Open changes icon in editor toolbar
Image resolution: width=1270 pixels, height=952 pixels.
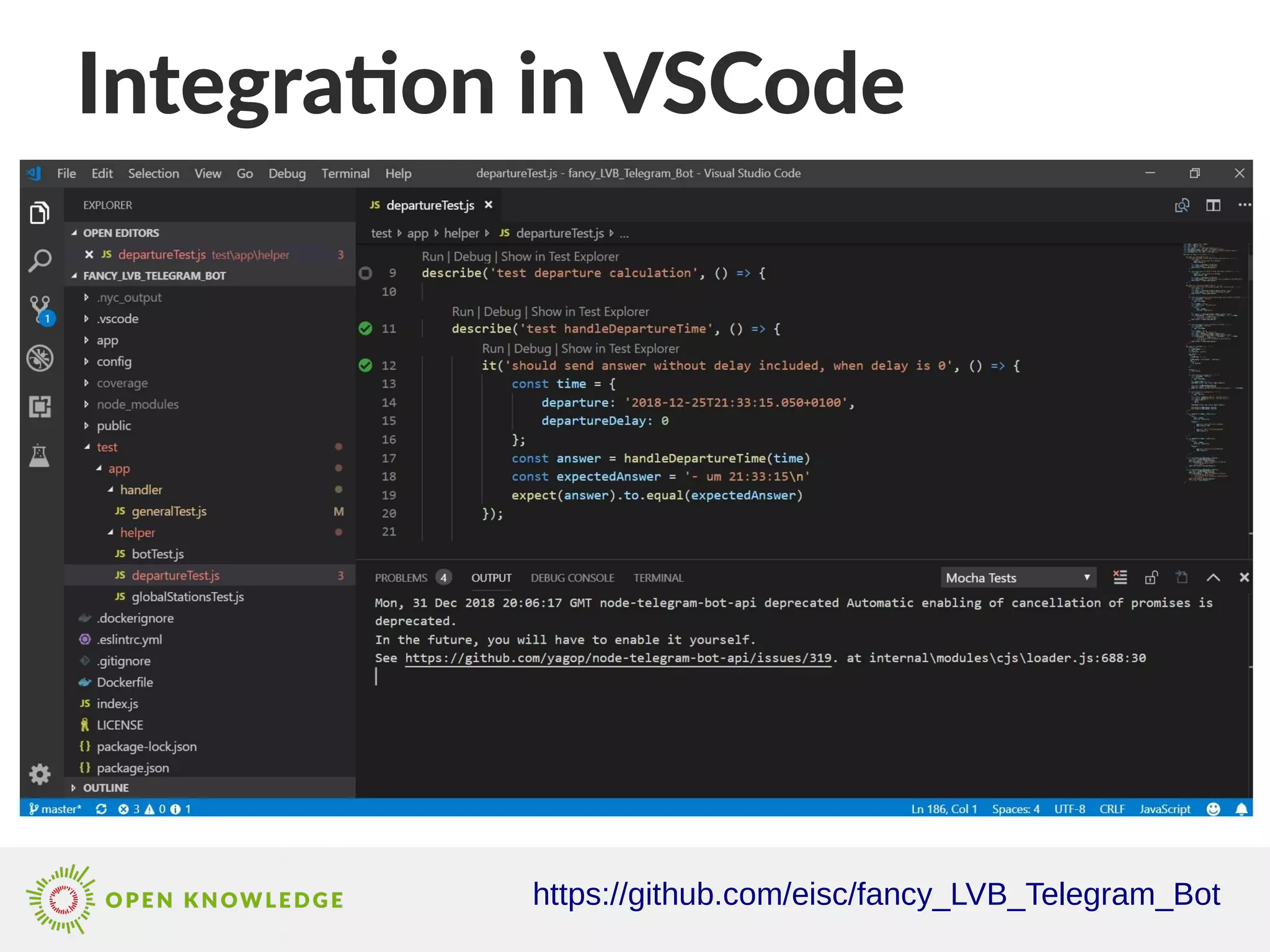pyautogui.click(x=1182, y=205)
